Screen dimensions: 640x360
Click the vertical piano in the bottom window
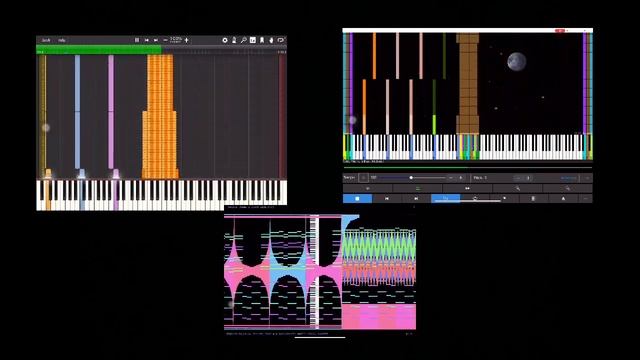click(x=314, y=271)
